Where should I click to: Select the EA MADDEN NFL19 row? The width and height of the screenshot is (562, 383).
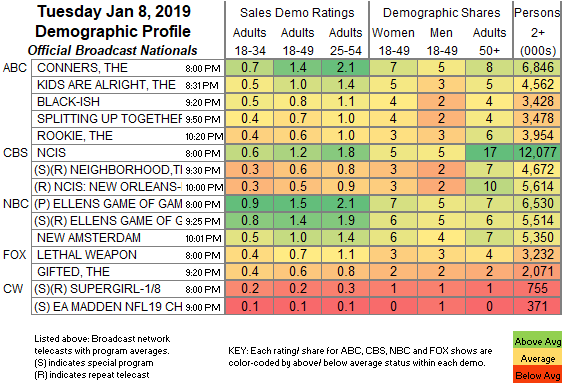tap(297, 306)
